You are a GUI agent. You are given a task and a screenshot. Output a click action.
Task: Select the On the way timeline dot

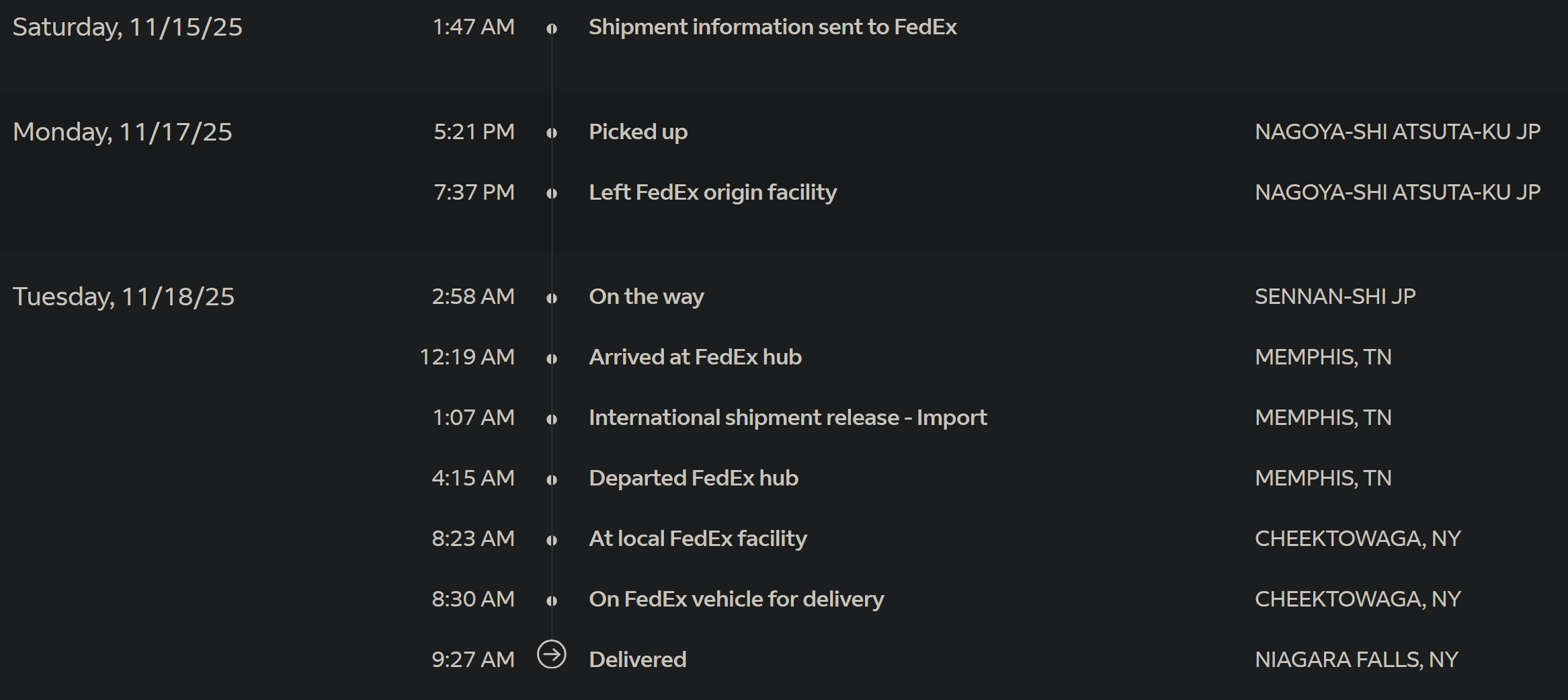pyautogui.click(x=552, y=298)
